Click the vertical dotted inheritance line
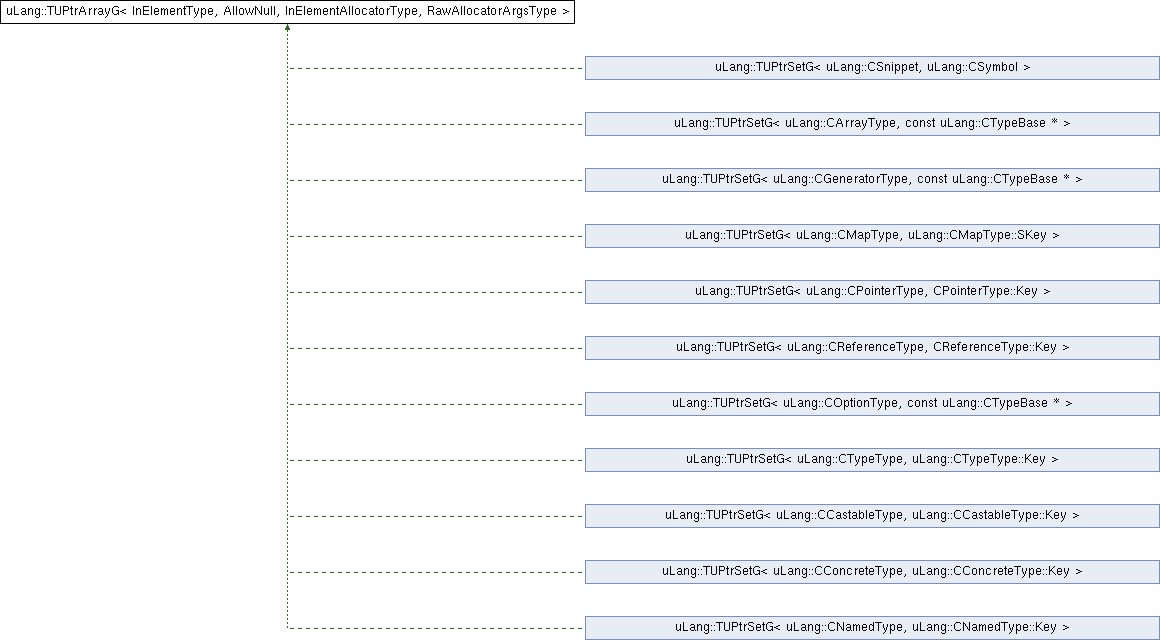Image resolution: width=1160 pixels, height=640 pixels. 288,320
